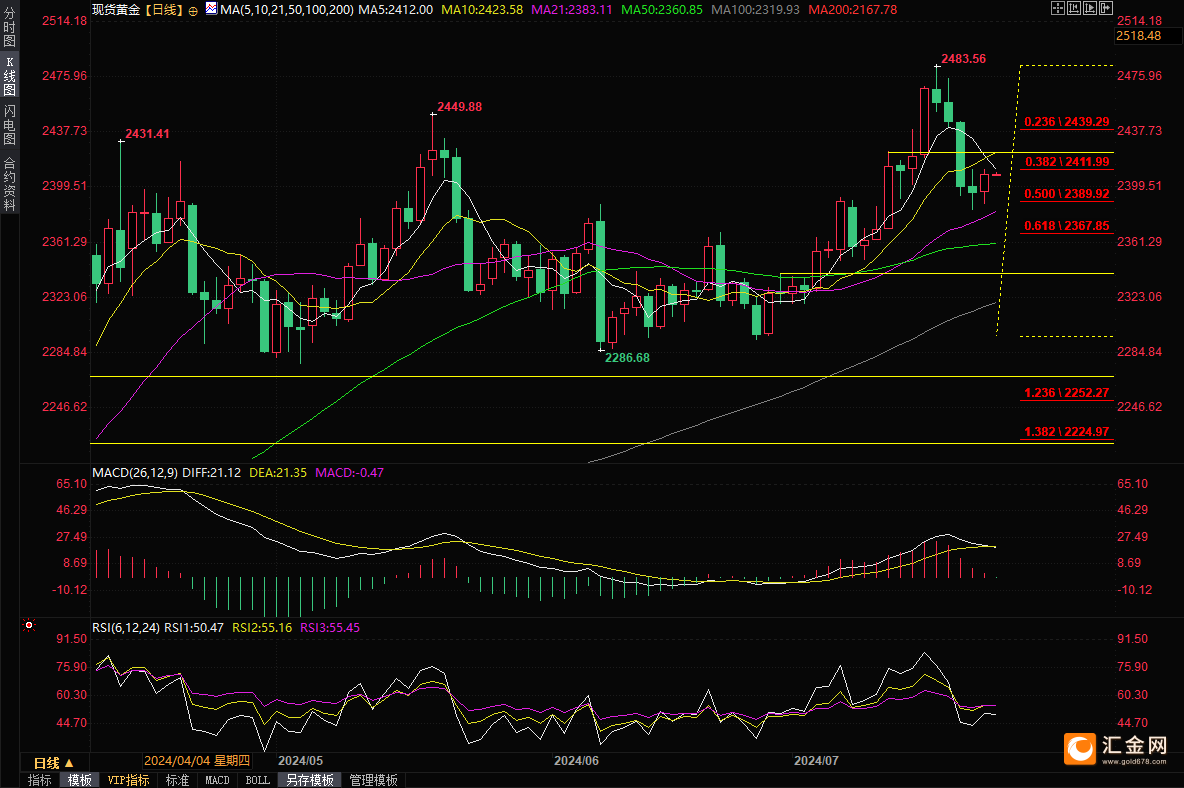Click the export/exit panel icon
1184x788 pixels.
pyautogui.click(x=1105, y=8)
